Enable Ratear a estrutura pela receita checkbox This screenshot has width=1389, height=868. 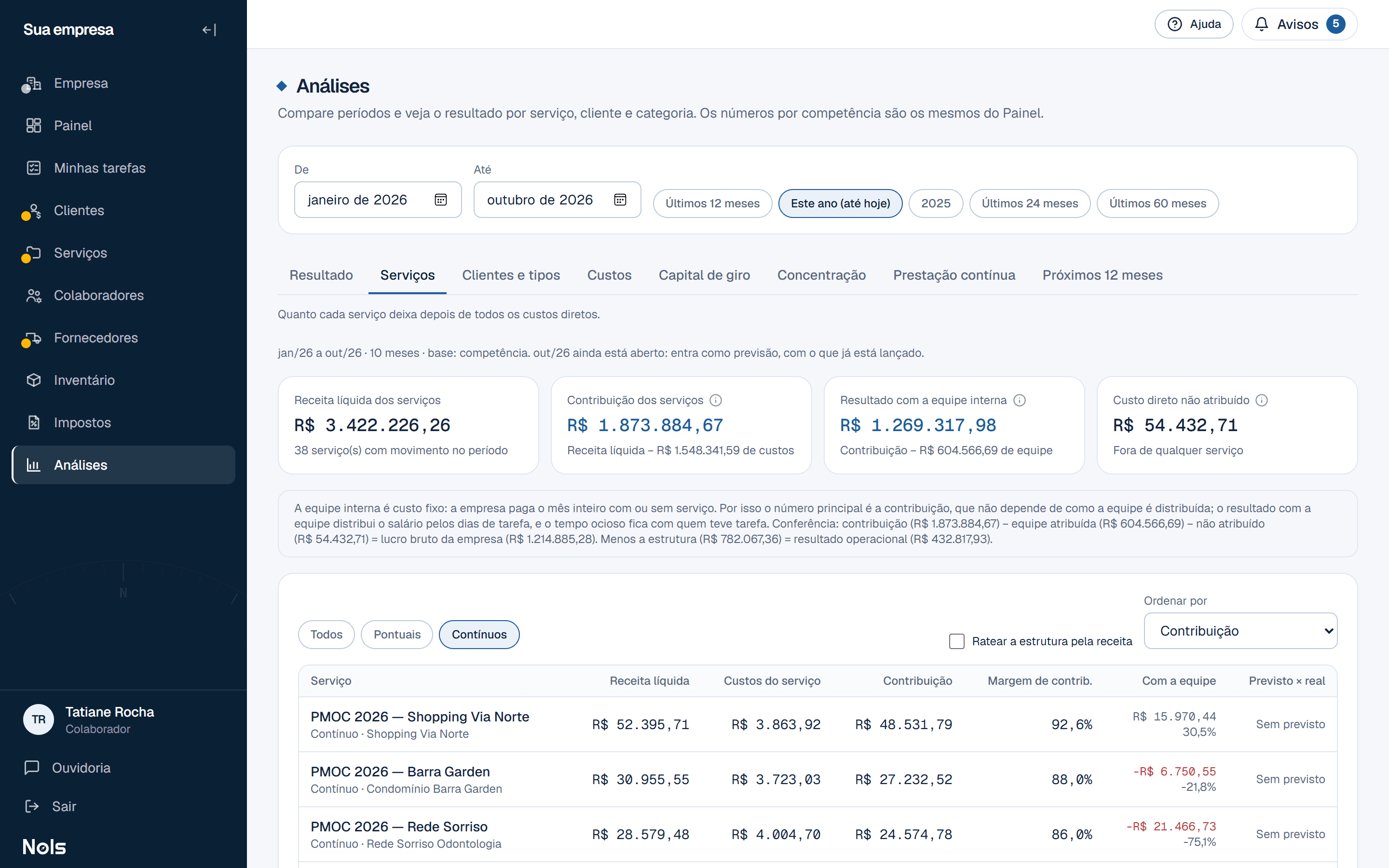(957, 641)
